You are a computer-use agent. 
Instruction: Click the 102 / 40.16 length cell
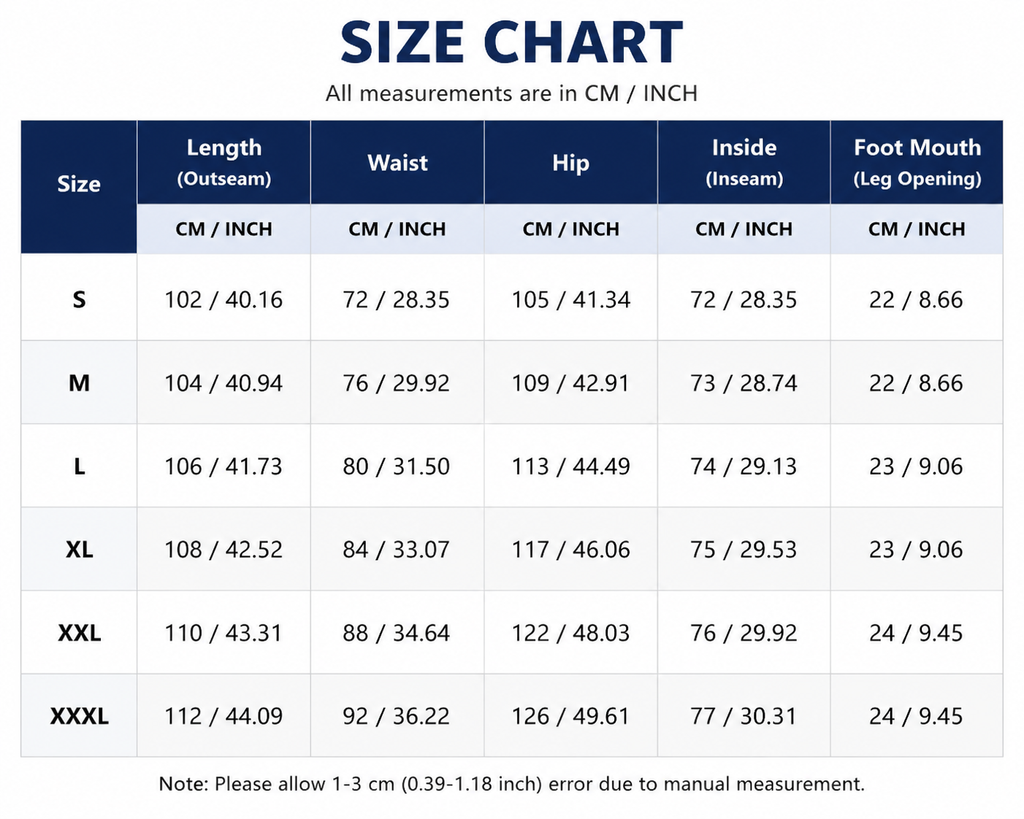point(224,299)
